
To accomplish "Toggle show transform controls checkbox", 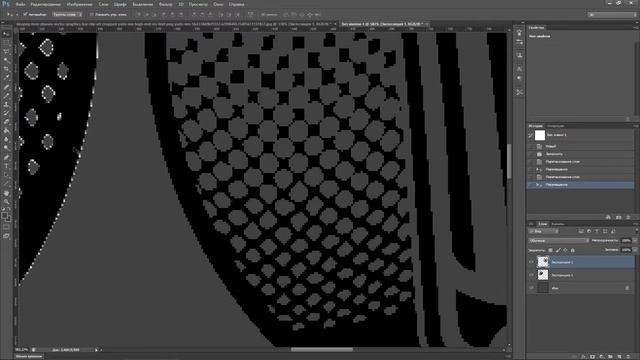I will pos(91,14).
